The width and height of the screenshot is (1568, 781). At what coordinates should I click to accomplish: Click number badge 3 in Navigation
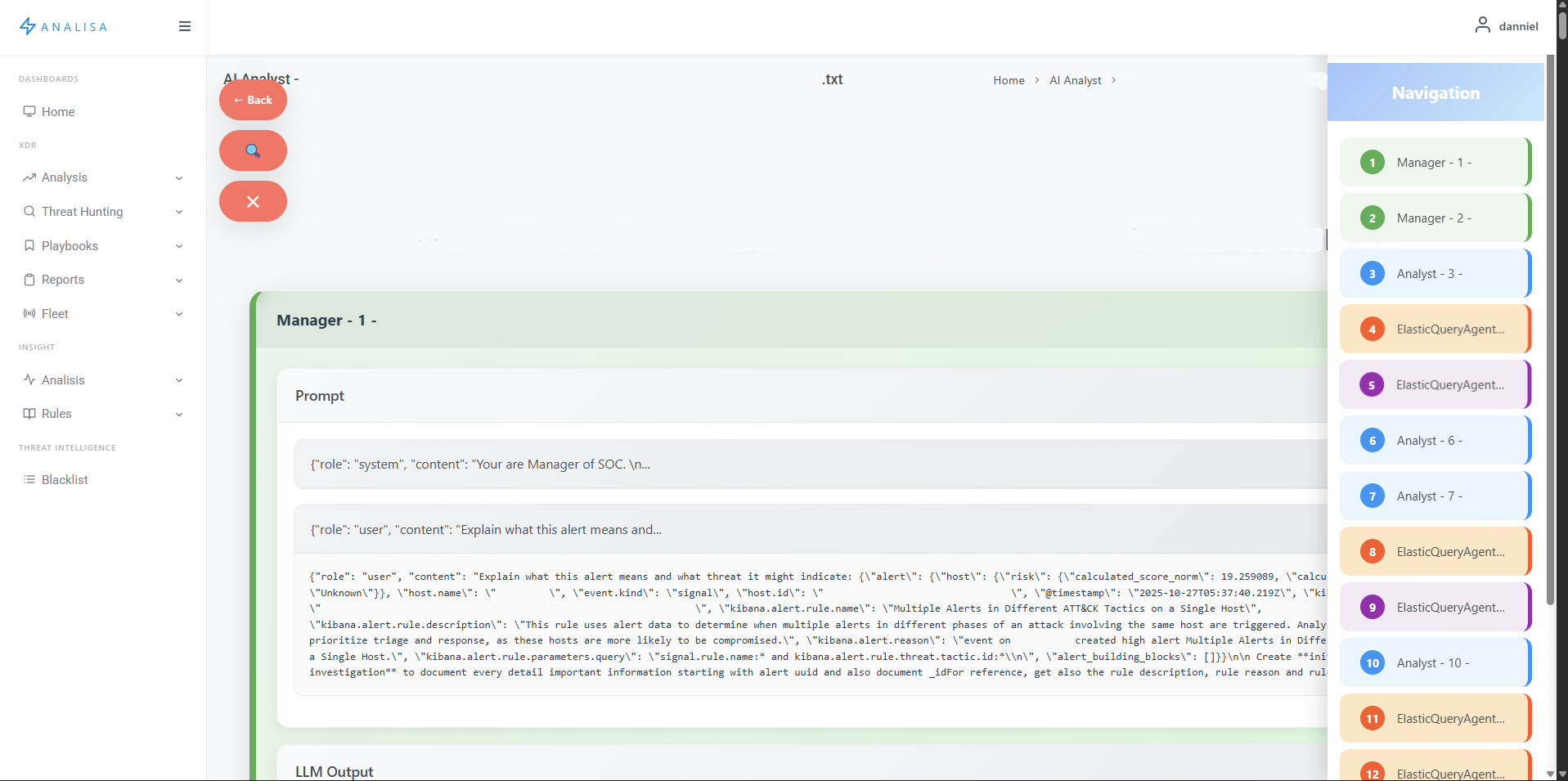coord(1373,273)
